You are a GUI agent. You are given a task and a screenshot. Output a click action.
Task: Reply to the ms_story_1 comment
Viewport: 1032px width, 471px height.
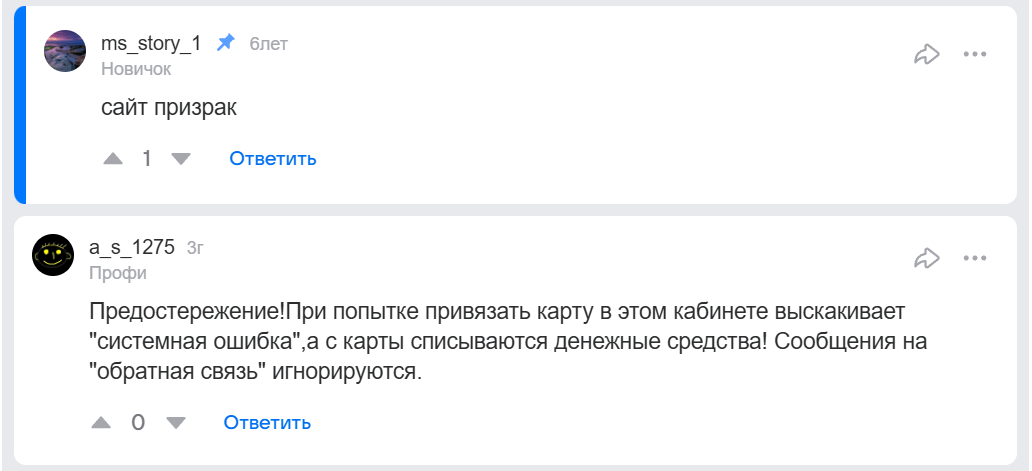tap(273, 159)
